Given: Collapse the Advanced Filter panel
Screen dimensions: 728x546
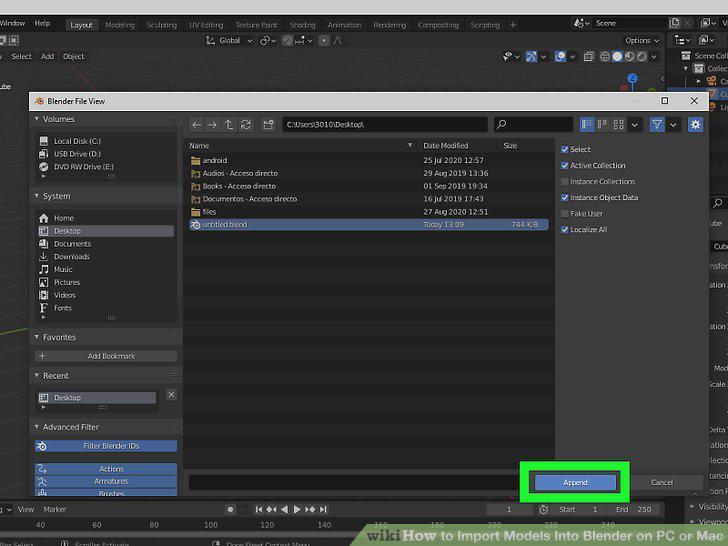Looking at the screenshot, I should pyautogui.click(x=37, y=427).
